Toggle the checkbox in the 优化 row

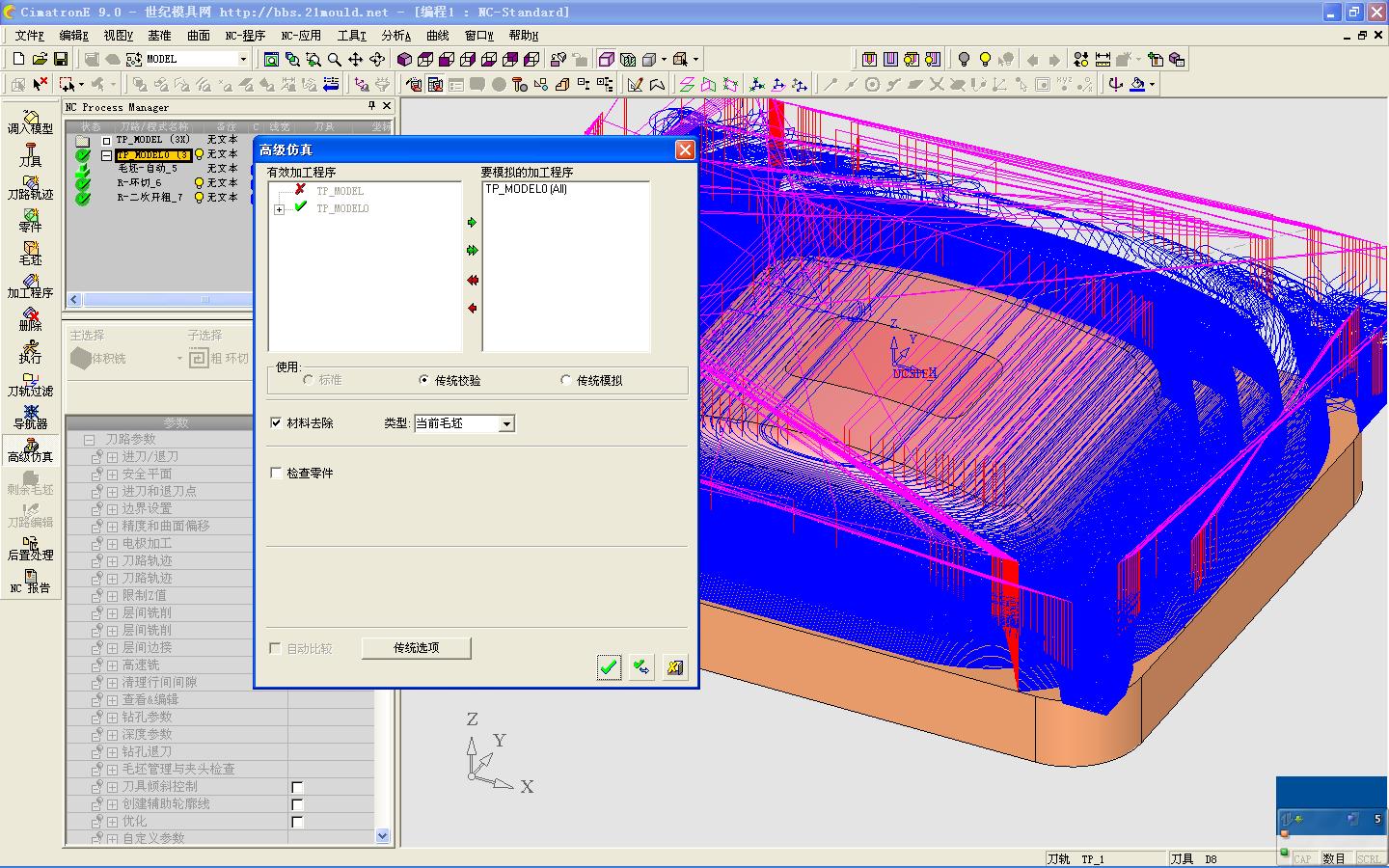pyautogui.click(x=297, y=822)
